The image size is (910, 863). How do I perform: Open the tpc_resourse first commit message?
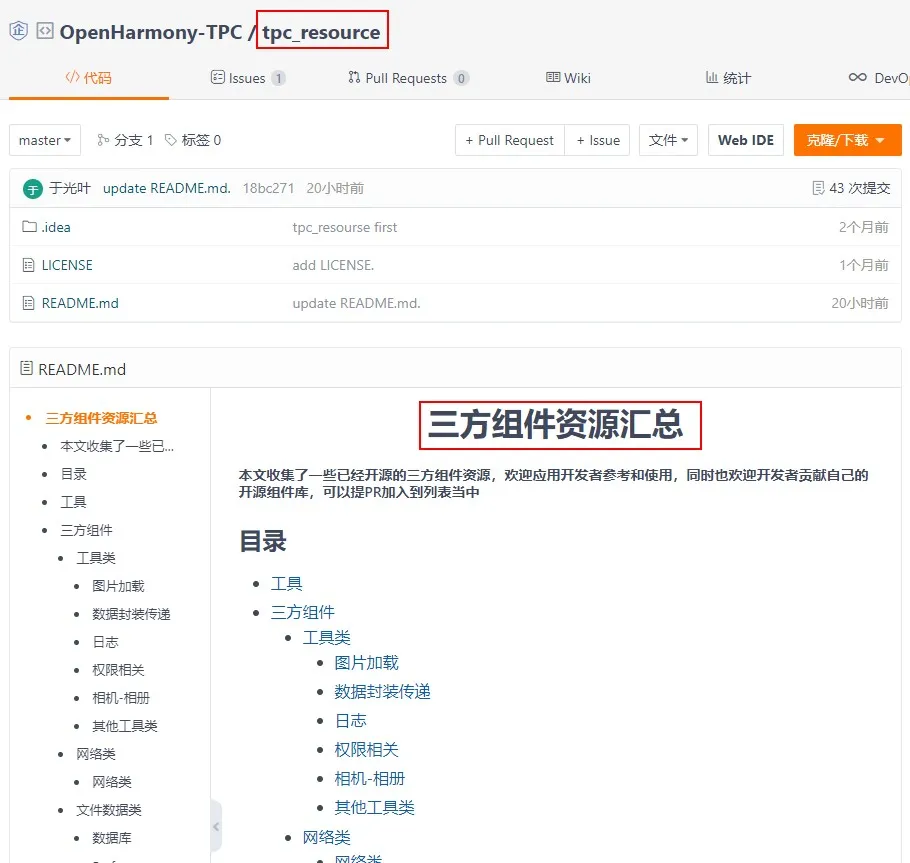[x=345, y=227]
